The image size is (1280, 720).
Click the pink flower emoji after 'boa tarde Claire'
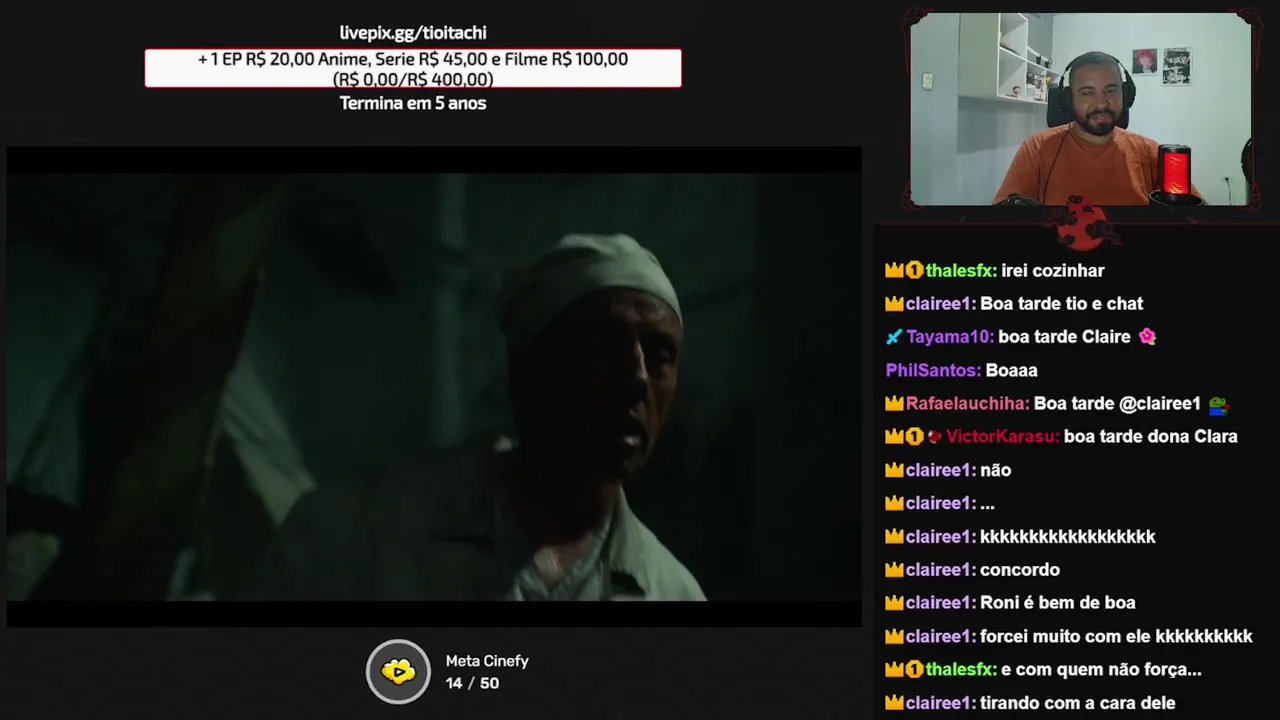(1147, 337)
